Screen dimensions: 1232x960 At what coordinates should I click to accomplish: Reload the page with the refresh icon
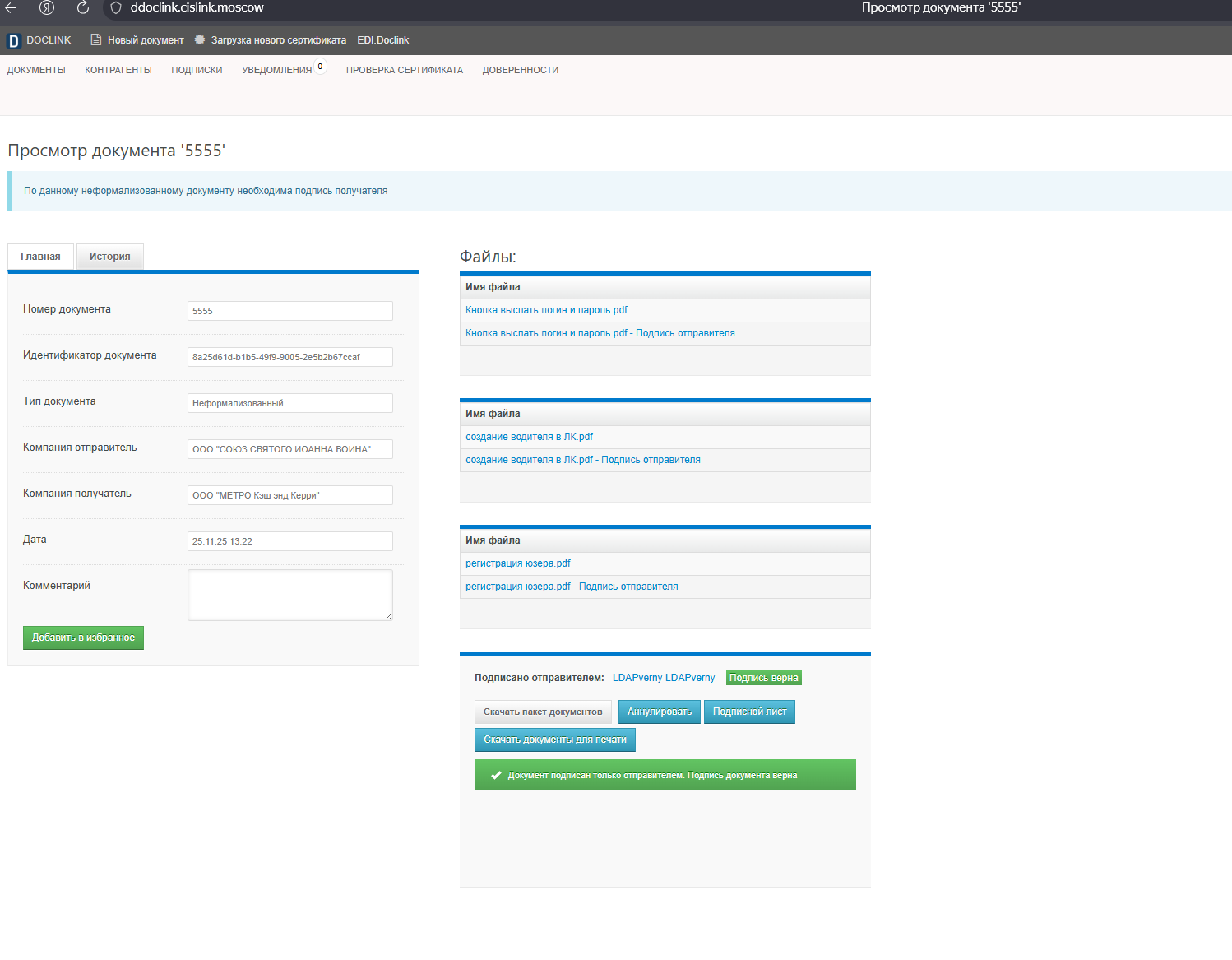point(82,7)
